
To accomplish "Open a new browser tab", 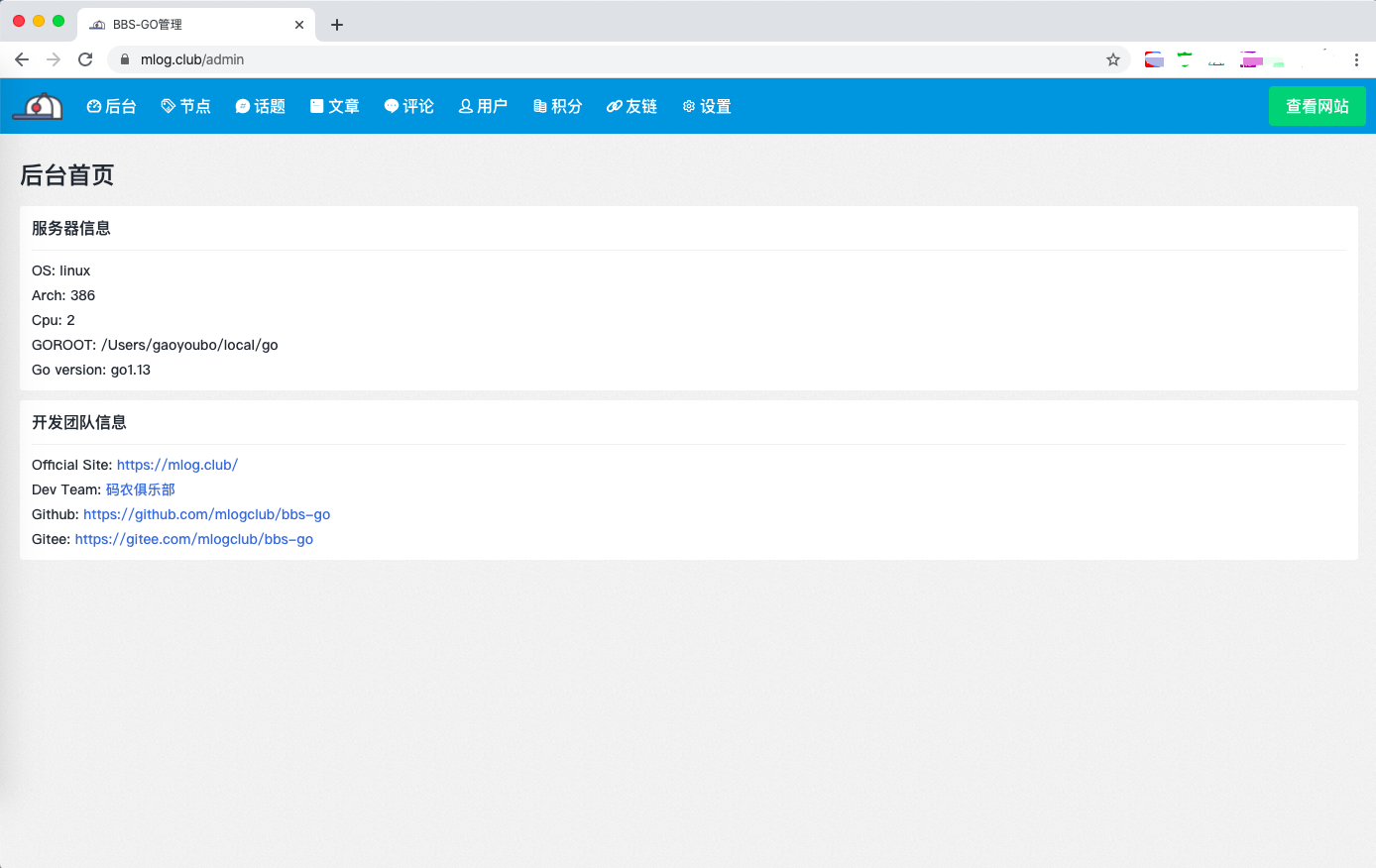I will tap(337, 25).
